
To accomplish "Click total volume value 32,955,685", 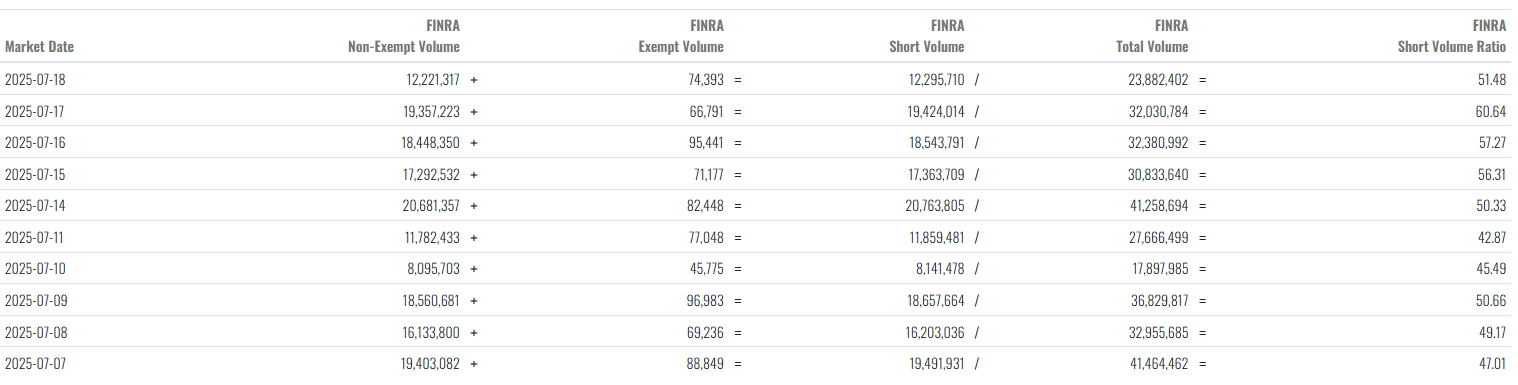I will 1159,333.
